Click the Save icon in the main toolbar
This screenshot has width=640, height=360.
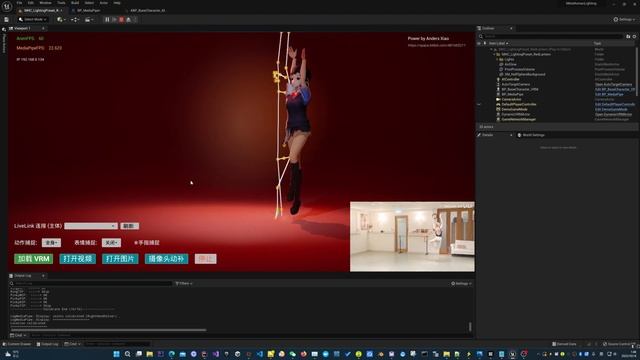(x=6, y=20)
